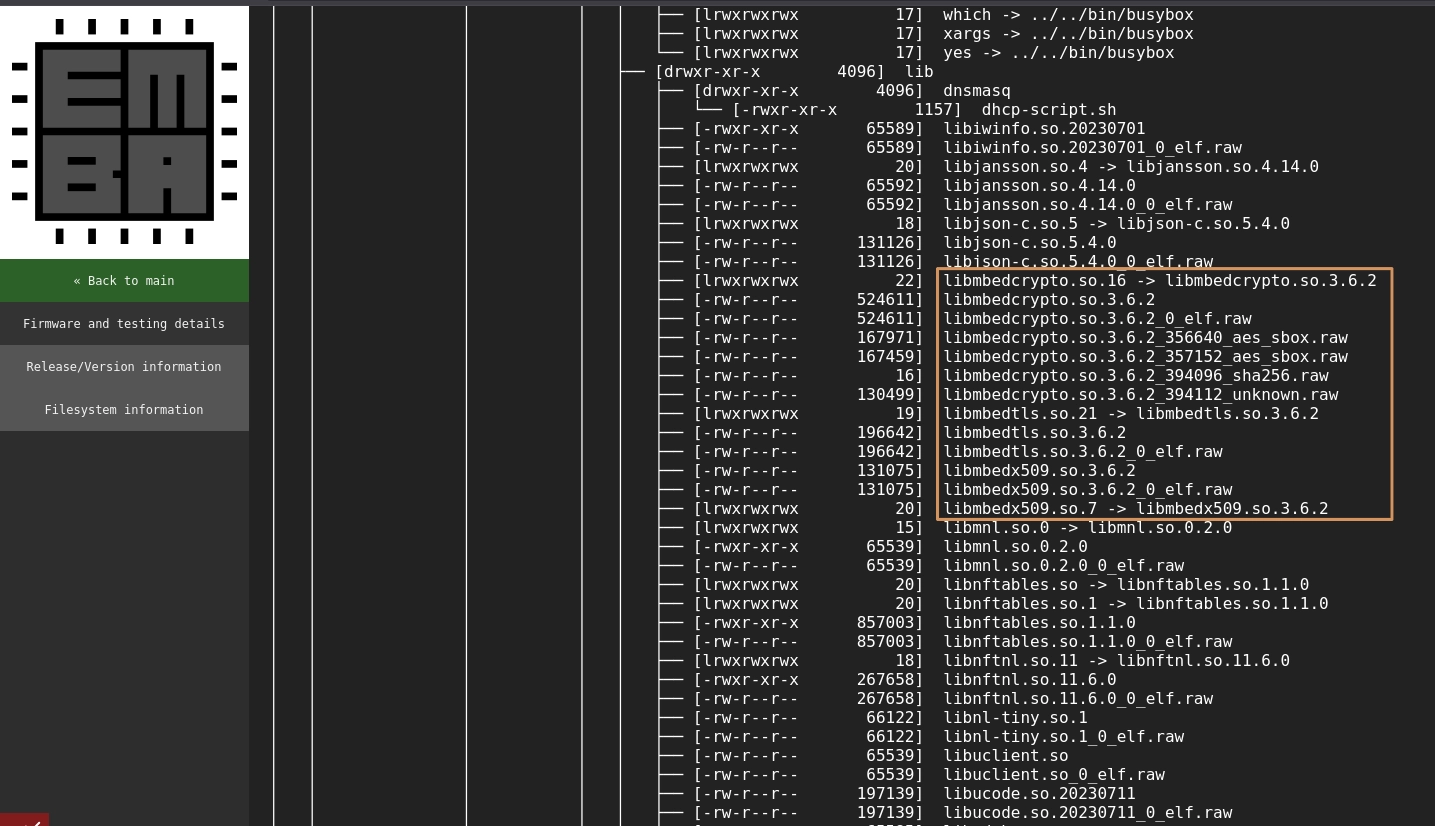Viewport: 1435px width, 826px height.
Task: Select libucode.so.20230711_0_elf.raw file
Action: [x=1088, y=813]
